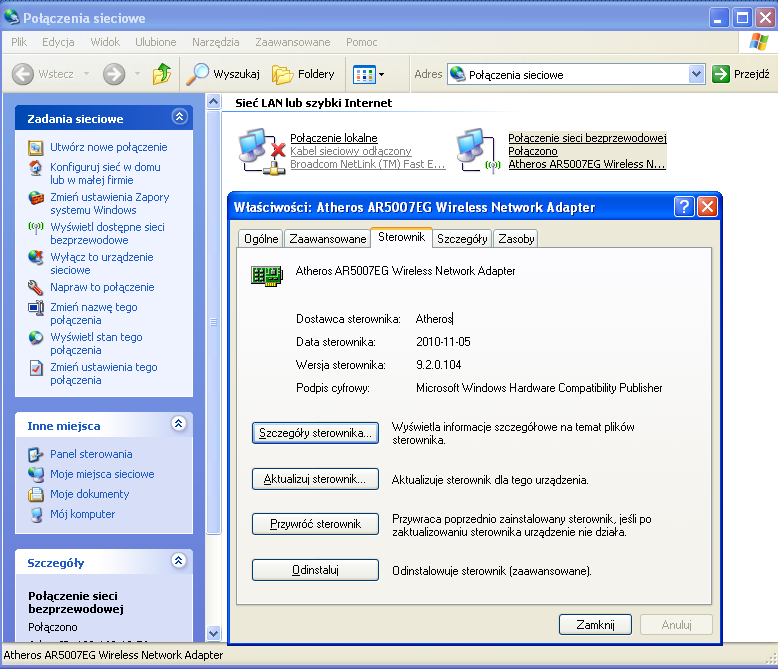Select the Połączenie lokalne network icon

(261, 151)
